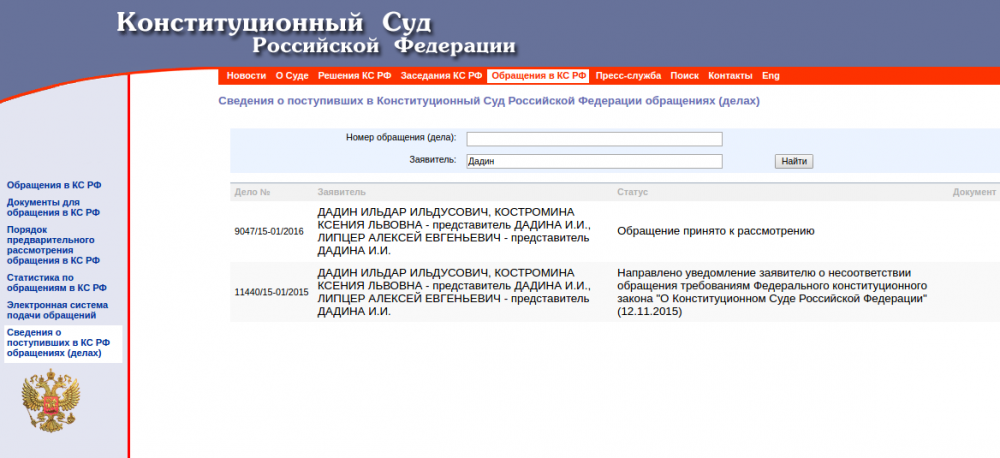
Task: Open the Новости menu item
Action: click(x=246, y=76)
